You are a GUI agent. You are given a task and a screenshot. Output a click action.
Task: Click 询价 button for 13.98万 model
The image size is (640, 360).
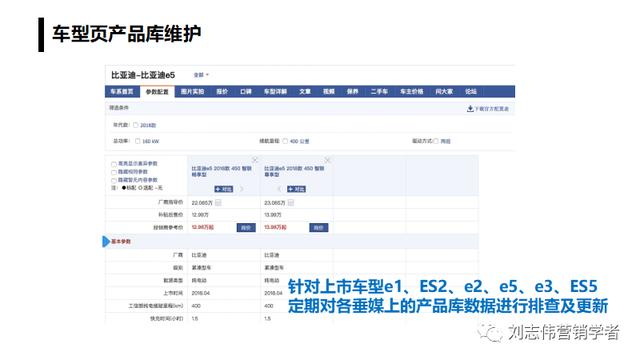pos(319,227)
